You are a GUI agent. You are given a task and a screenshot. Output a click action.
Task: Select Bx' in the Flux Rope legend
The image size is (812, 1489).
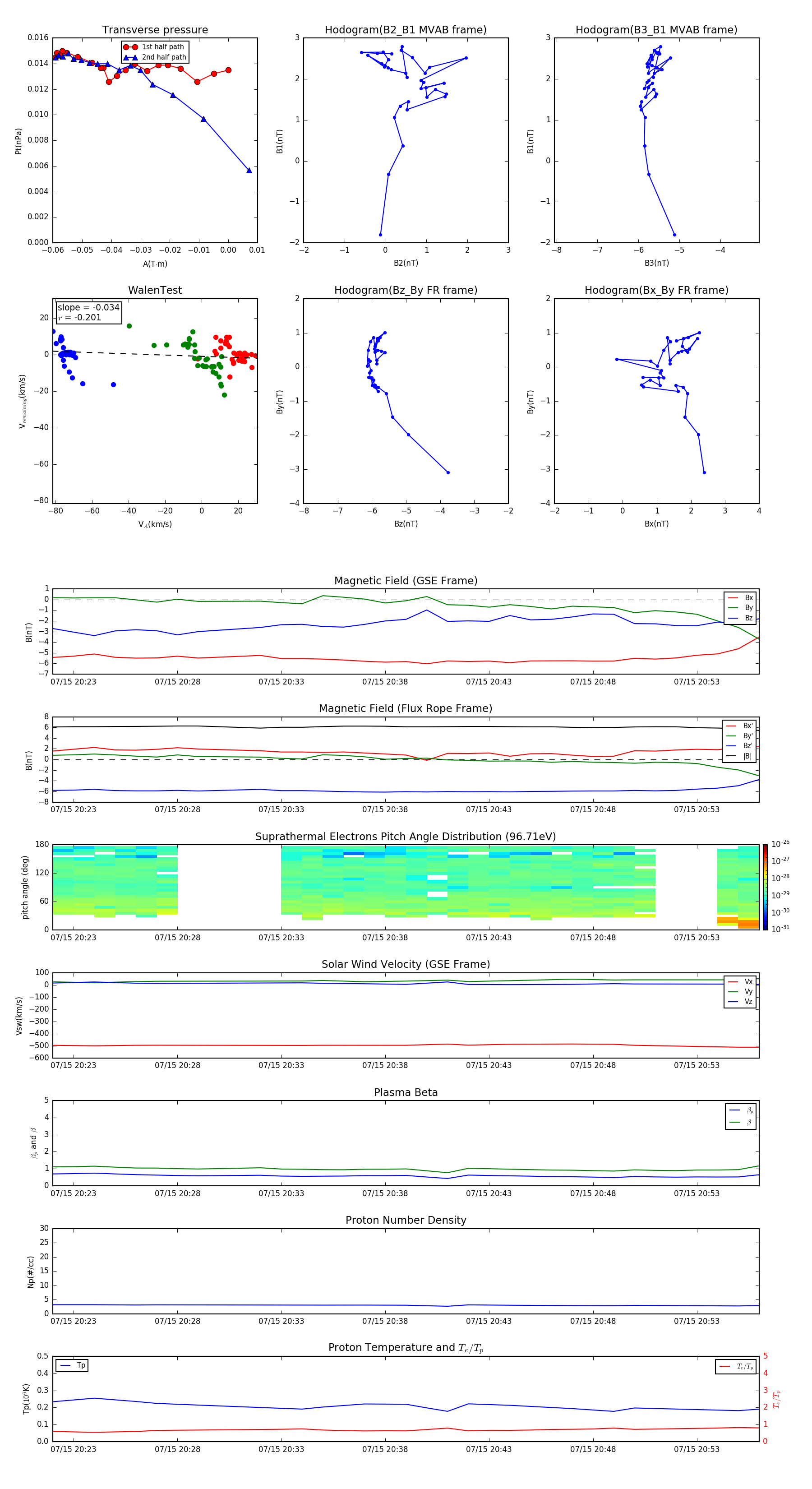740,726
